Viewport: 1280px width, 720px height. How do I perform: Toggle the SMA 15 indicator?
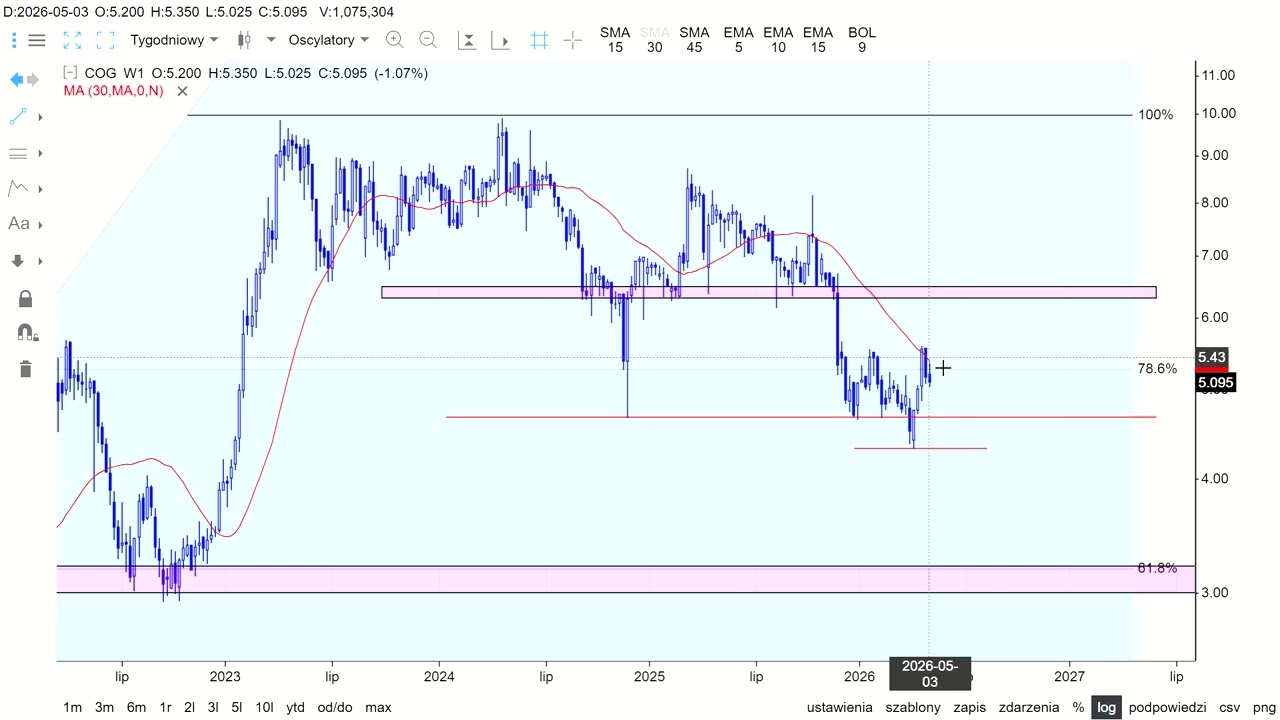tap(615, 40)
